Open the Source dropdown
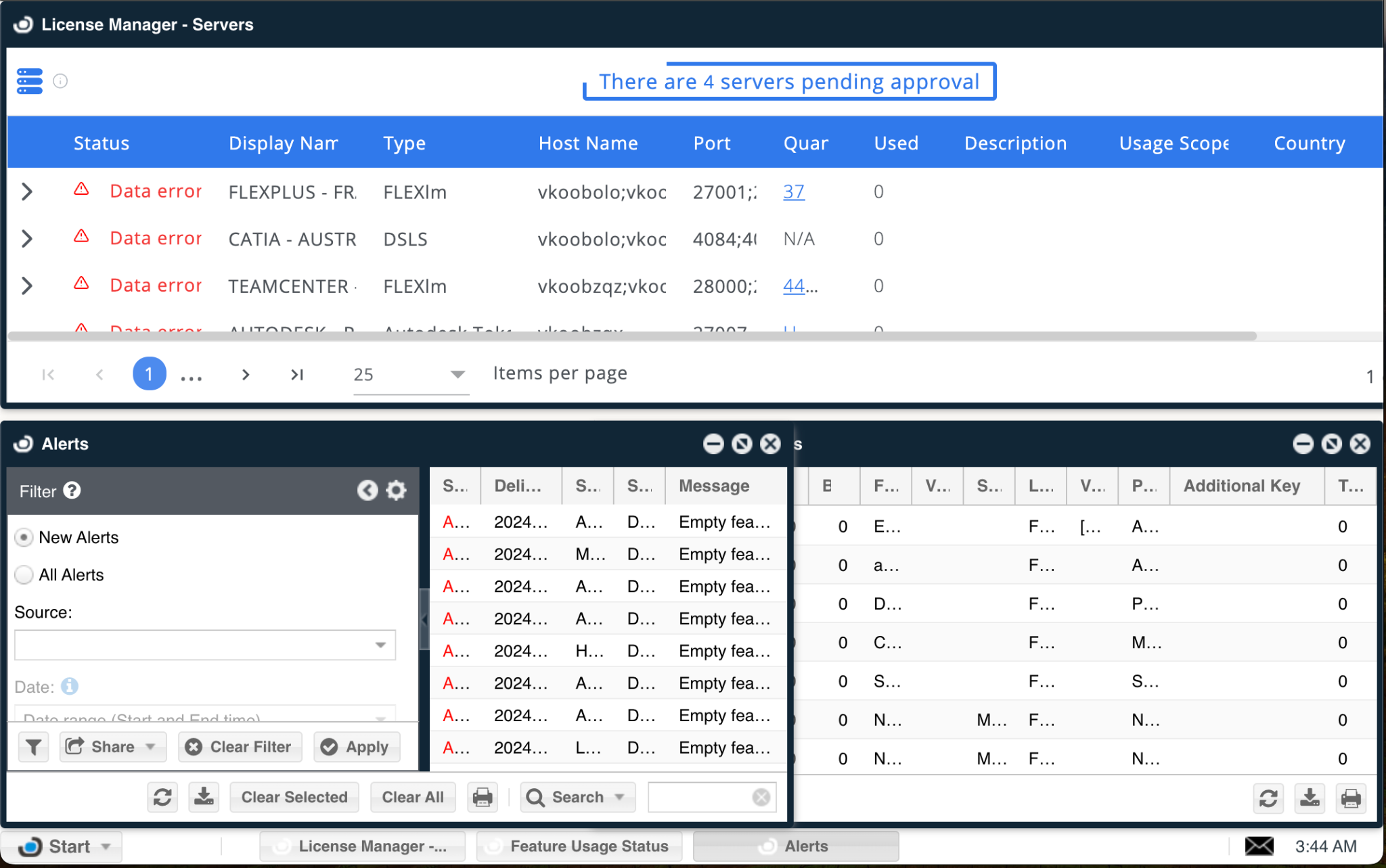 (x=205, y=645)
